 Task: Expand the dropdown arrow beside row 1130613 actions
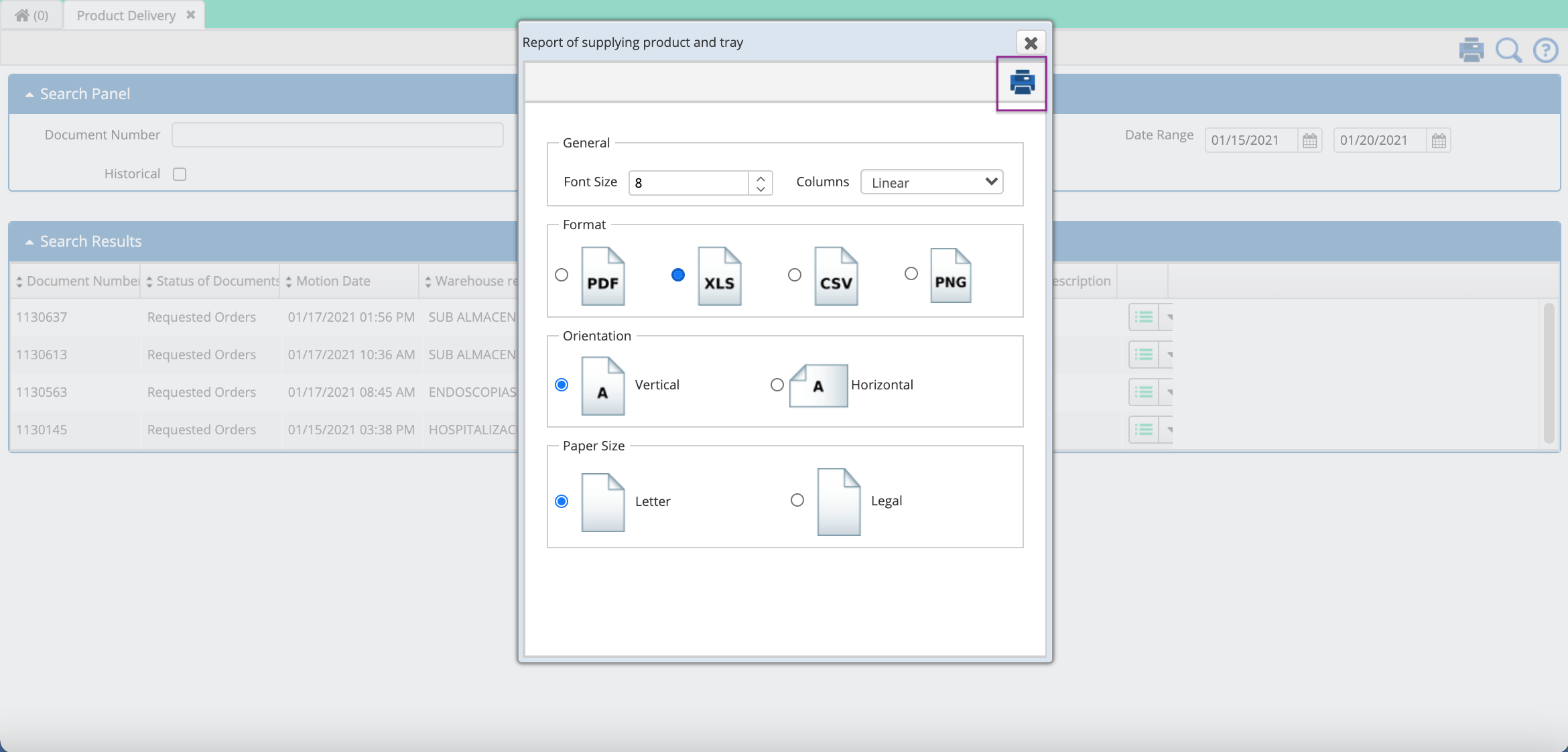pos(1170,355)
